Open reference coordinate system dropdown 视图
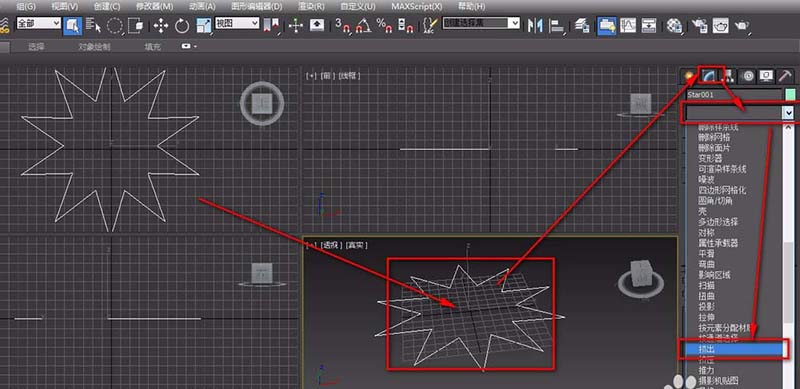Viewport: 800px width, 389px height. (237, 23)
